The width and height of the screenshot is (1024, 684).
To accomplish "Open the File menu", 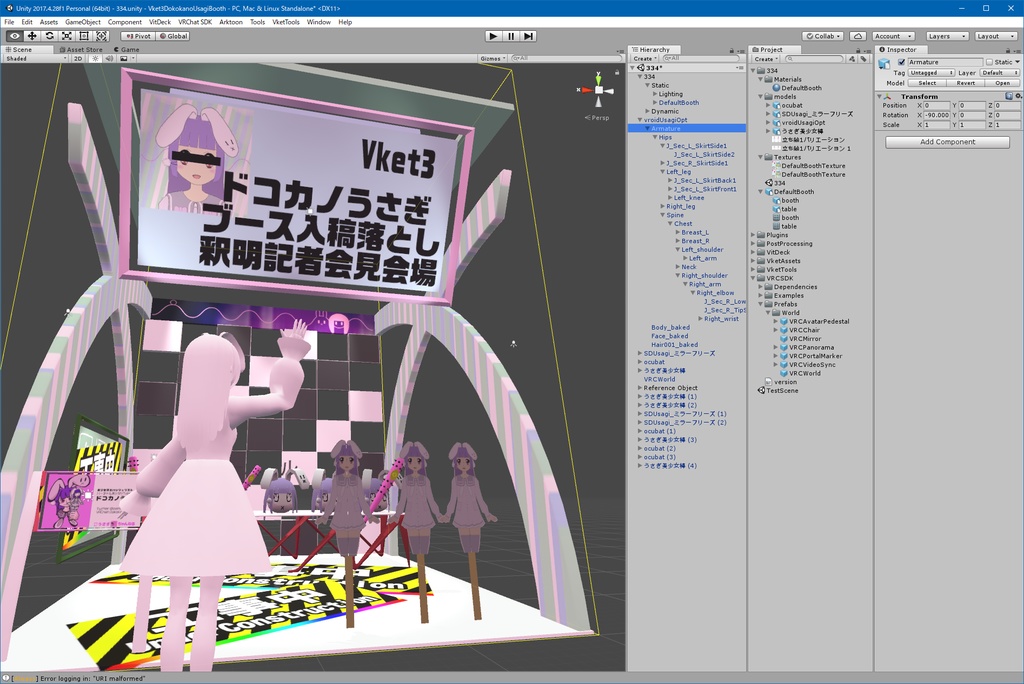I will click(x=9, y=22).
